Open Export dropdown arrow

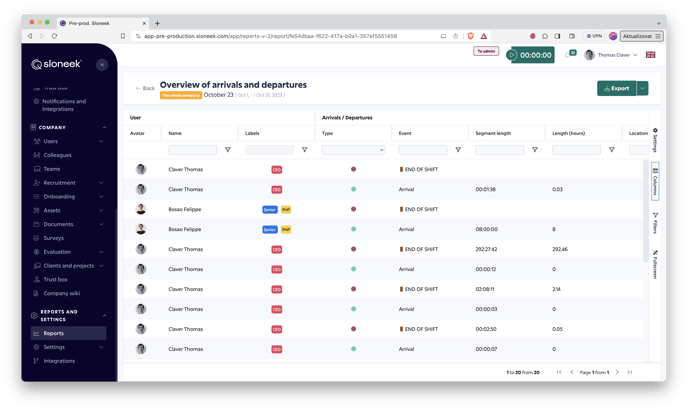[642, 88]
